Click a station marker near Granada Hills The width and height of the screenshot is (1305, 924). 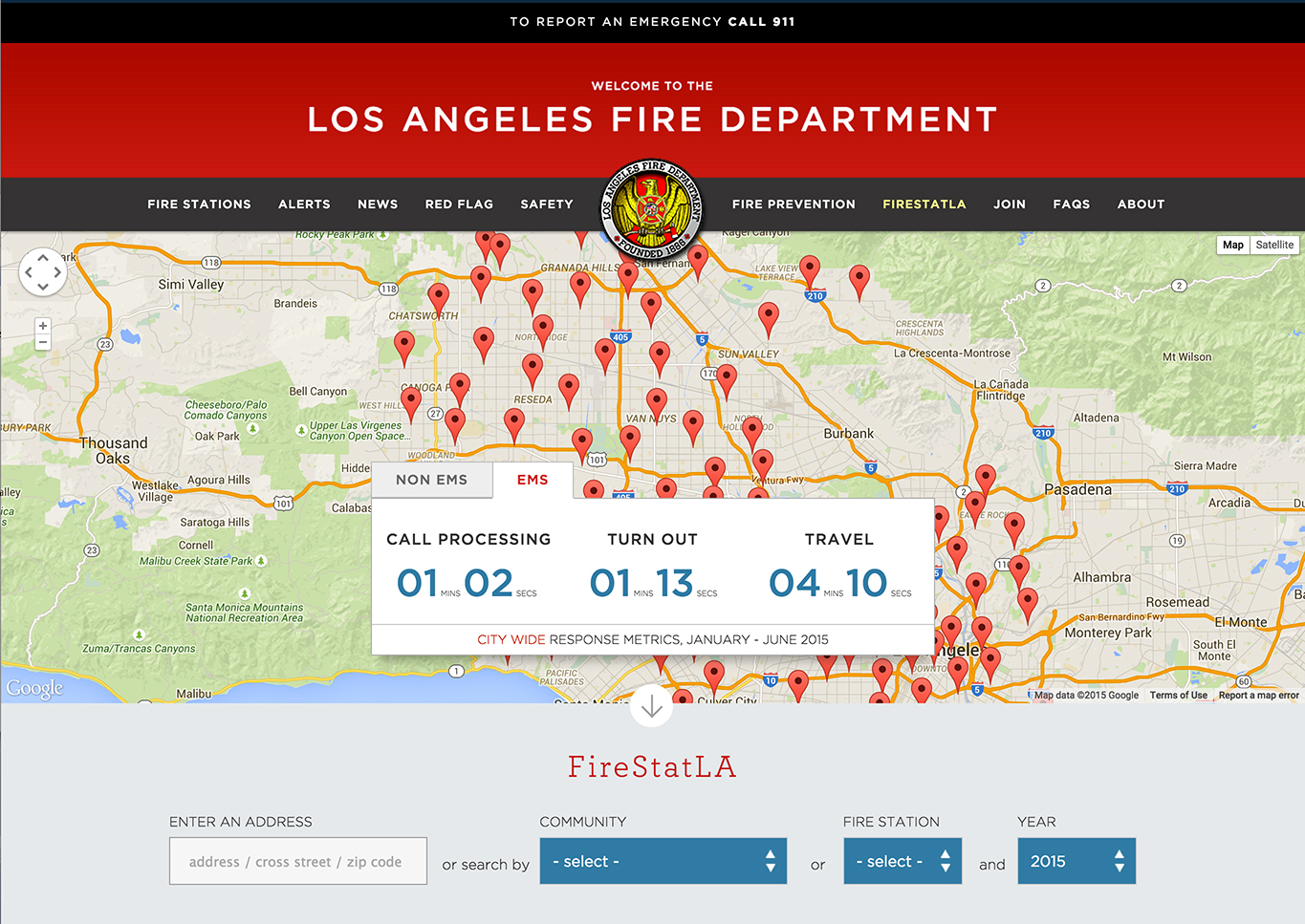582,283
